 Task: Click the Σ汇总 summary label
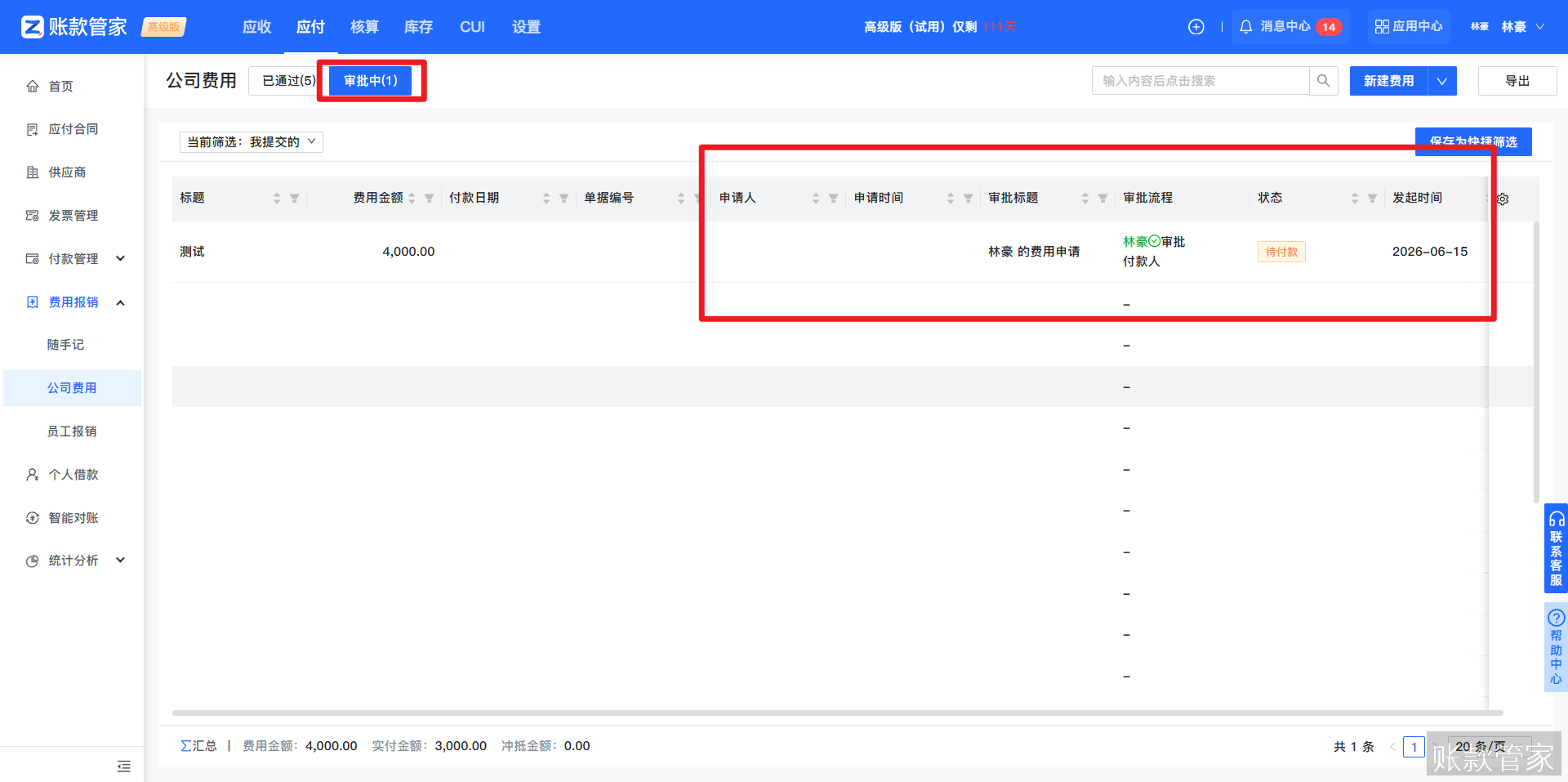(198, 746)
